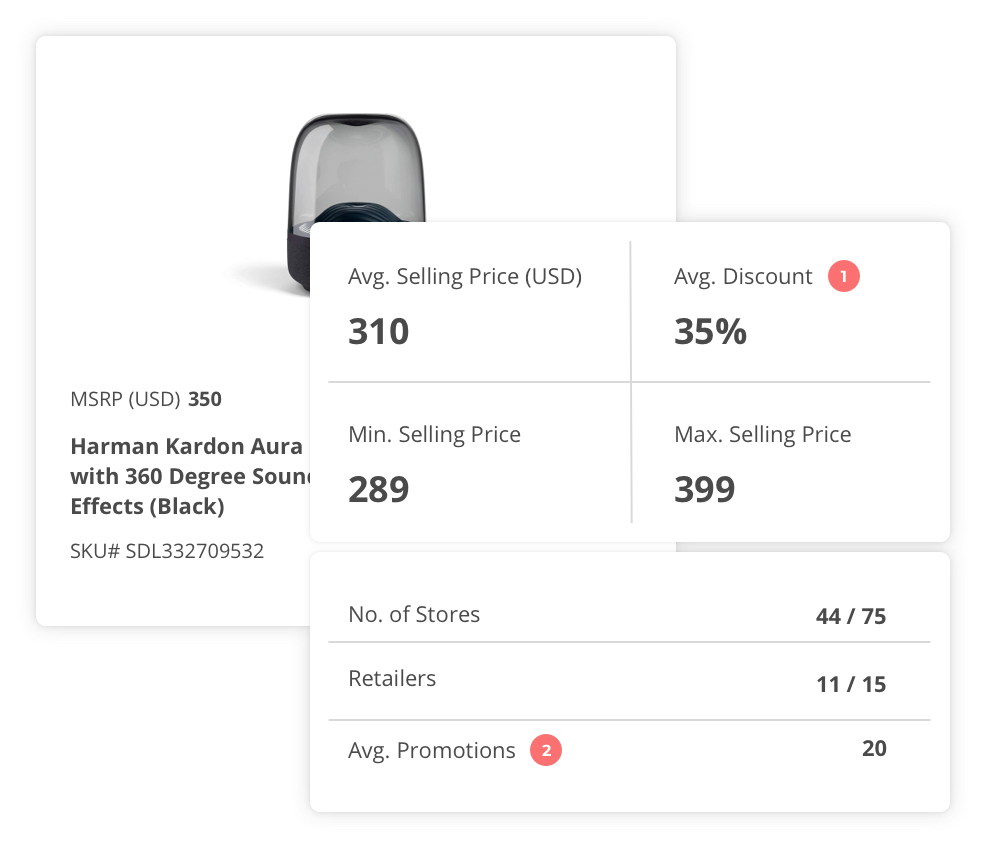Click the red badge numbered 1
Viewport: 986px width, 848px height.
(x=843, y=276)
